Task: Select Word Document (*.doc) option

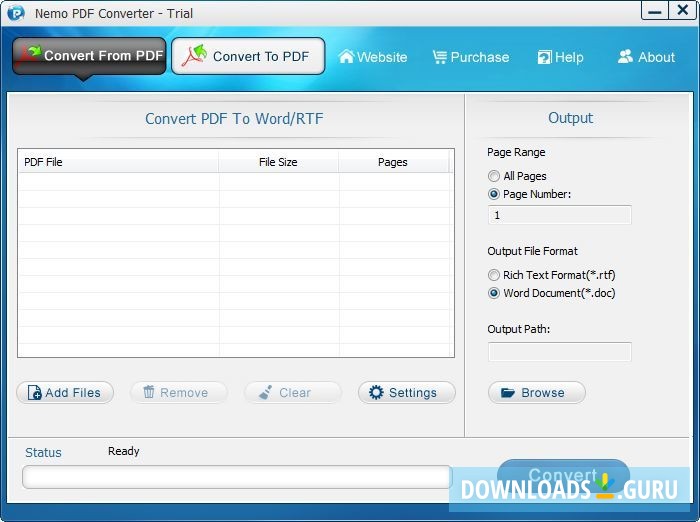Action: (494, 293)
